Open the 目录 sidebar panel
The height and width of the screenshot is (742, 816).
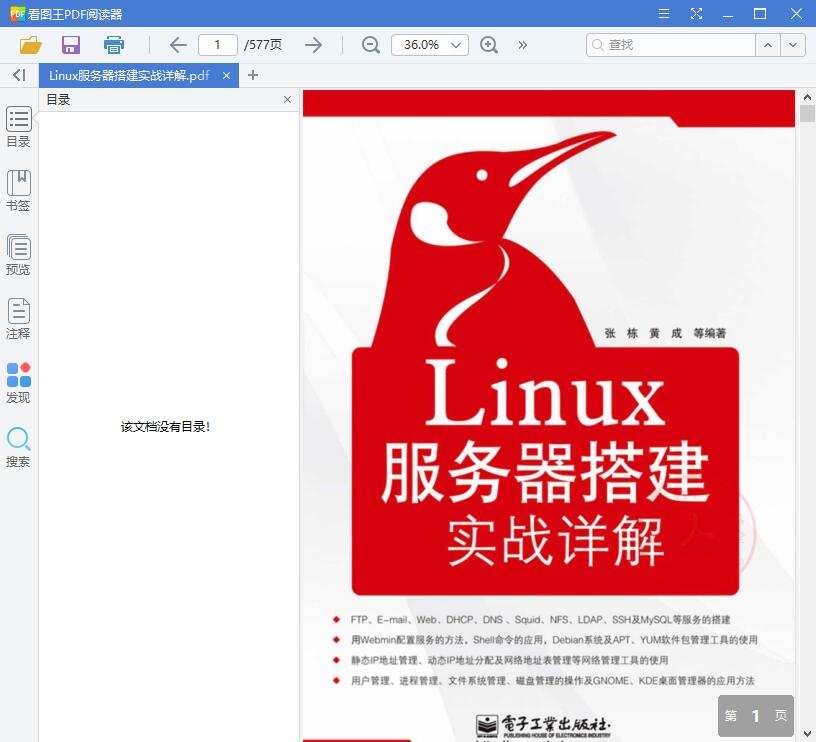click(x=18, y=127)
